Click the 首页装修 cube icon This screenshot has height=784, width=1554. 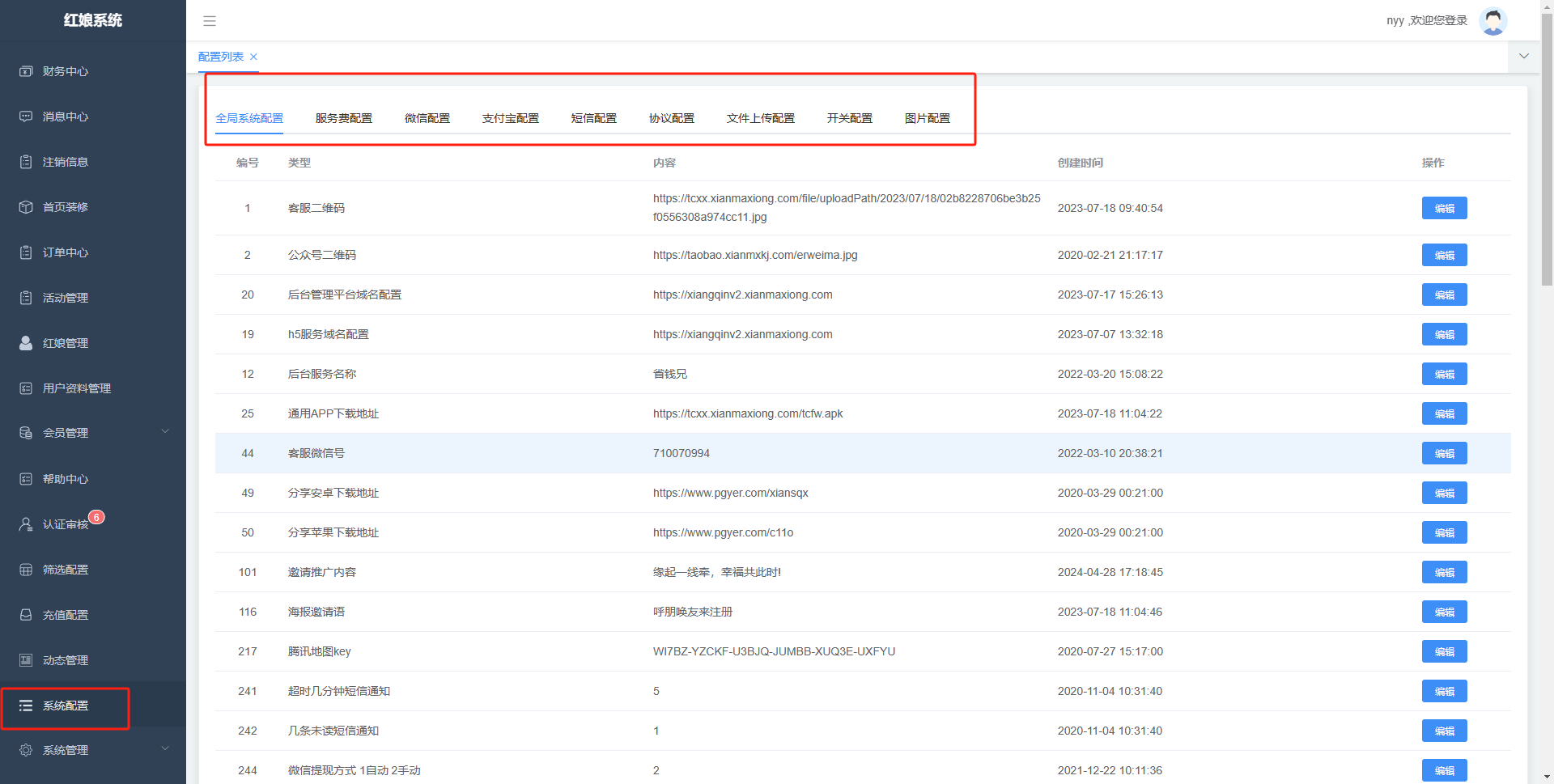(x=26, y=207)
